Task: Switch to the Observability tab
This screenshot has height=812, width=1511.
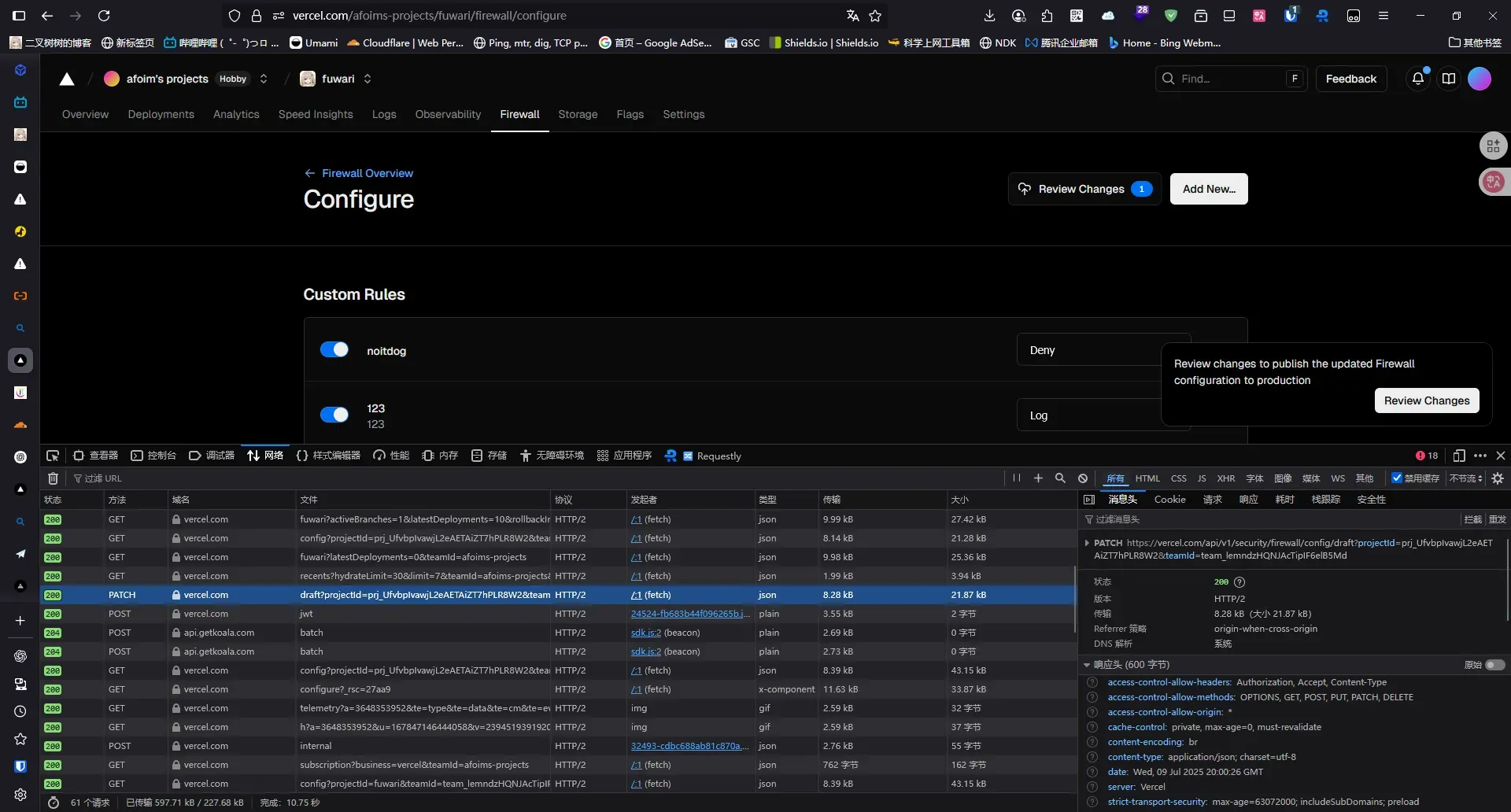Action: click(448, 114)
